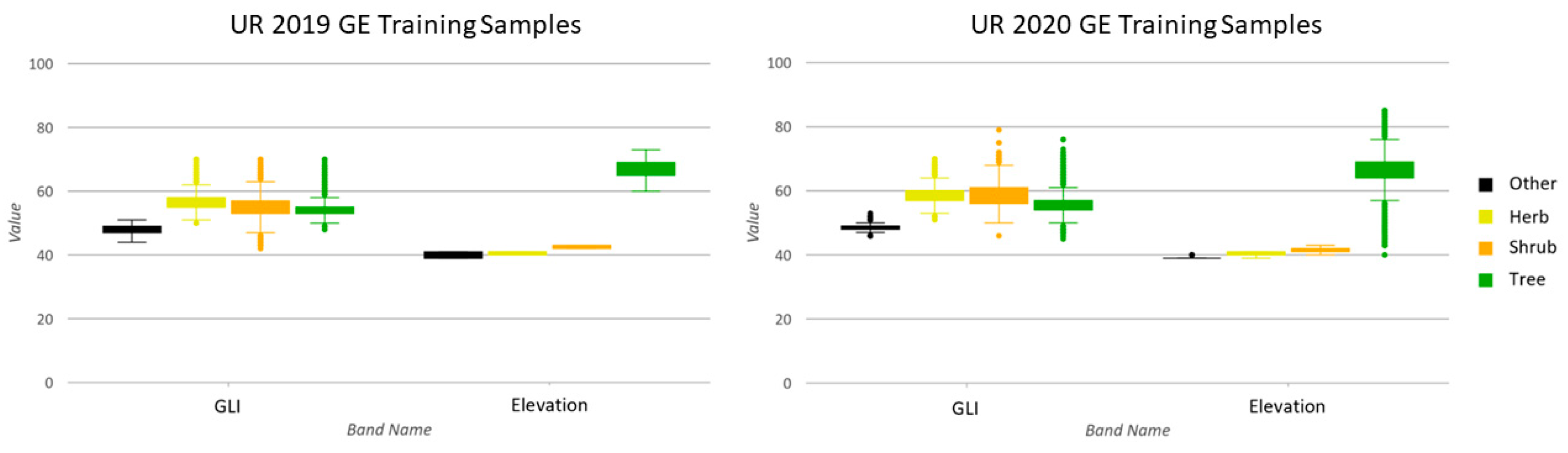The width and height of the screenshot is (1568, 453).
Task: Select green Tree Elevation box in 2019 chart
Action: (645, 169)
